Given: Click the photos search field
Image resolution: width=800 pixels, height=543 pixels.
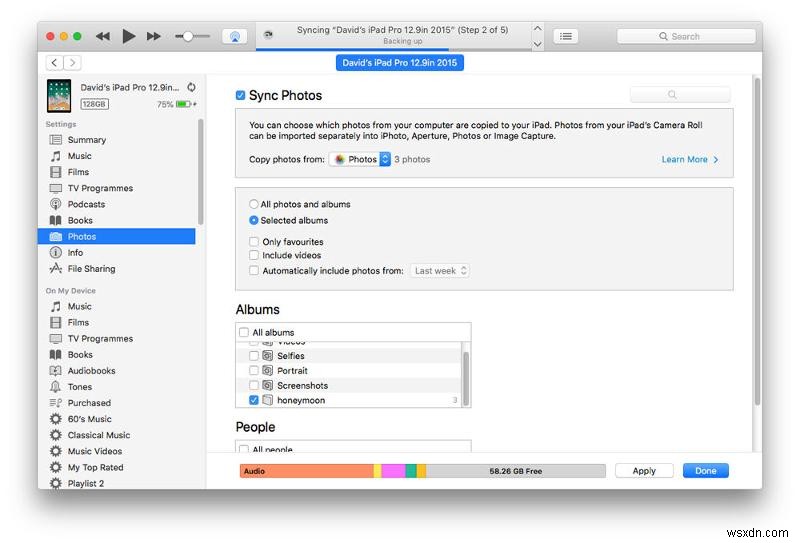Looking at the screenshot, I should tap(681, 94).
